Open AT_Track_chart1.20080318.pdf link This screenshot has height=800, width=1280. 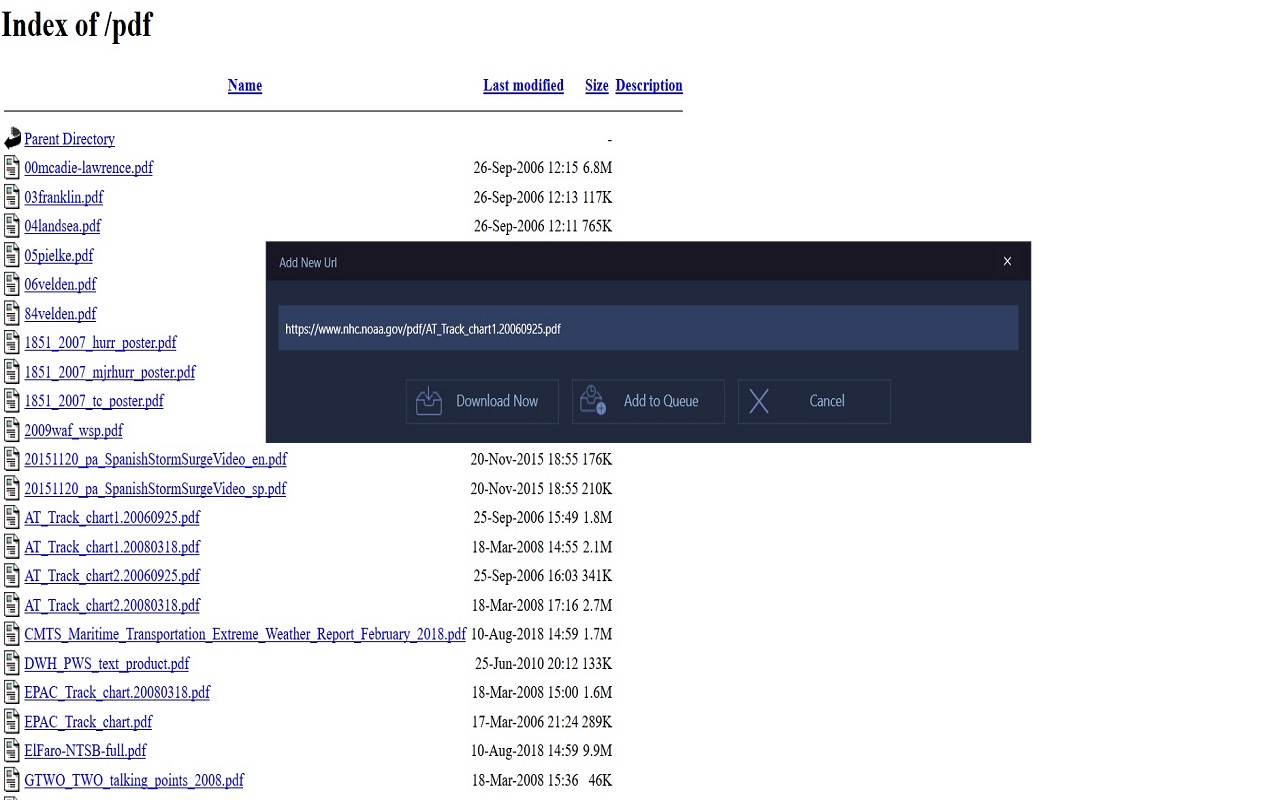pyautogui.click(x=112, y=547)
